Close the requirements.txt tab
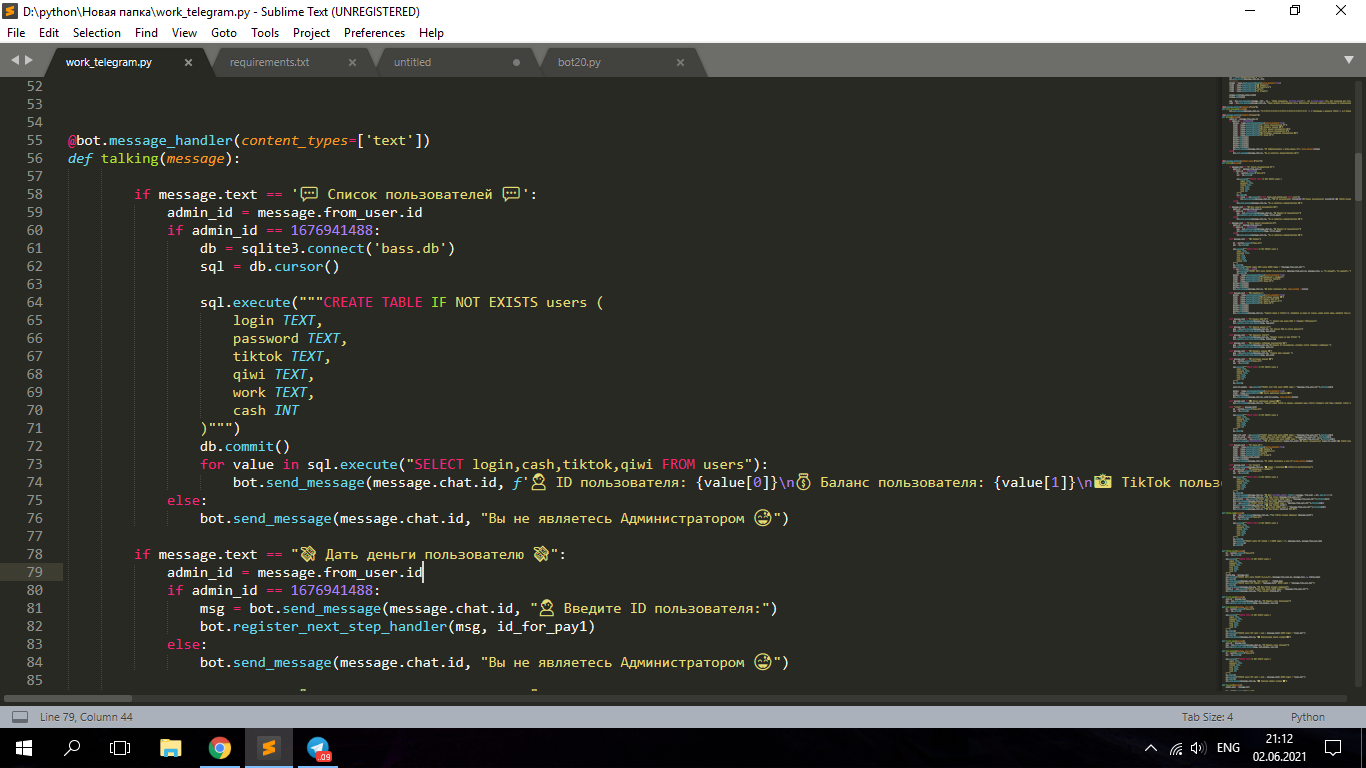 tap(352, 62)
